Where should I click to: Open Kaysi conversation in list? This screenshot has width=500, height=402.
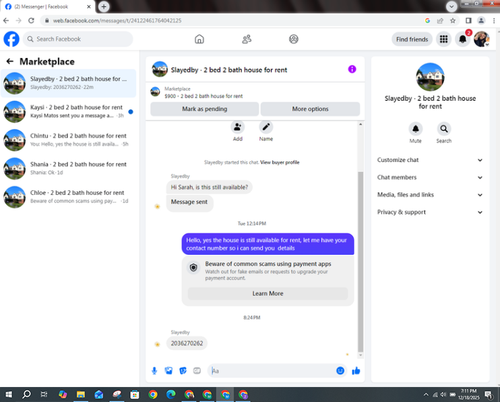pyautogui.click(x=68, y=111)
